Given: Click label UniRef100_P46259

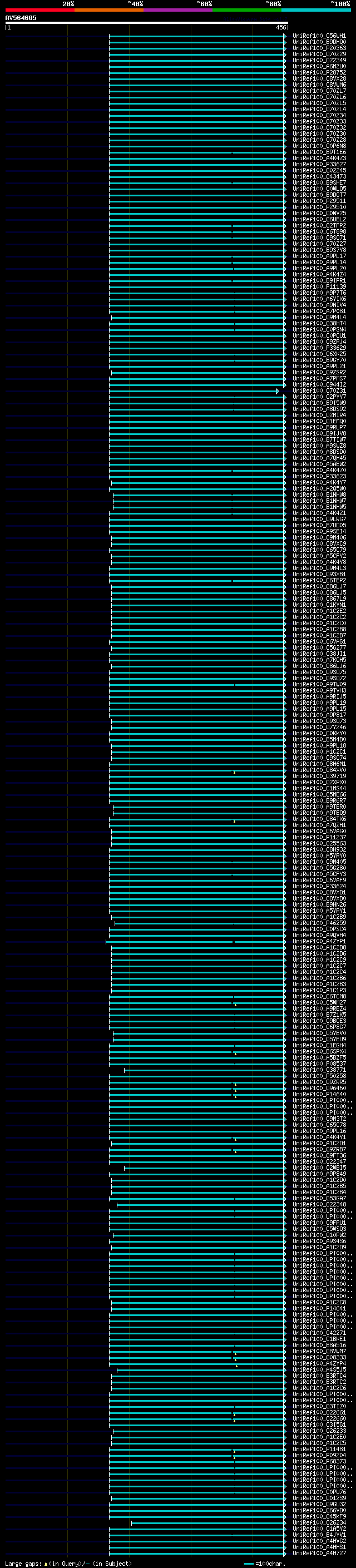Looking at the screenshot, I should [x=319, y=923].
